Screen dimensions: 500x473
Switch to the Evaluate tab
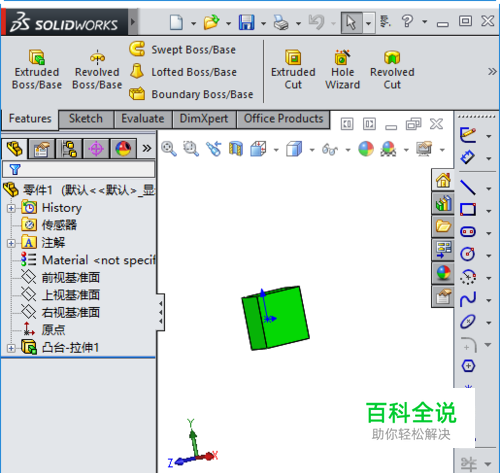coord(143,119)
